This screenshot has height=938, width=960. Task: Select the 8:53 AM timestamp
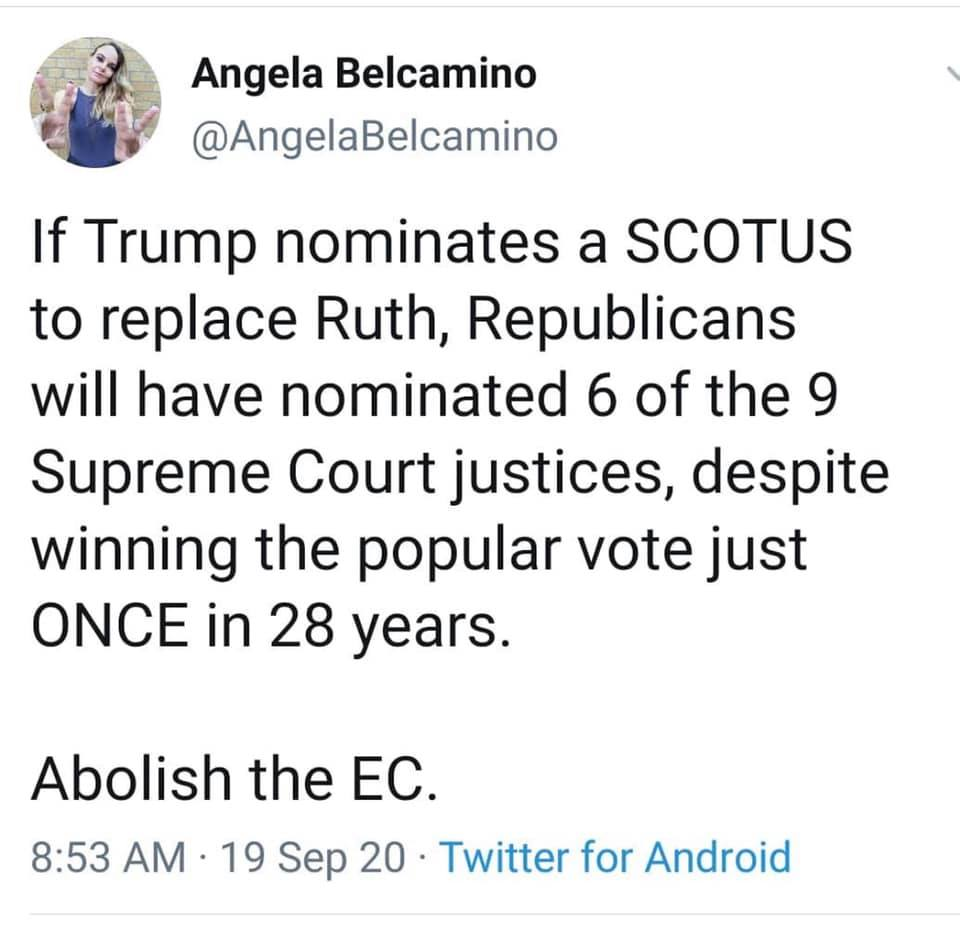[108, 857]
